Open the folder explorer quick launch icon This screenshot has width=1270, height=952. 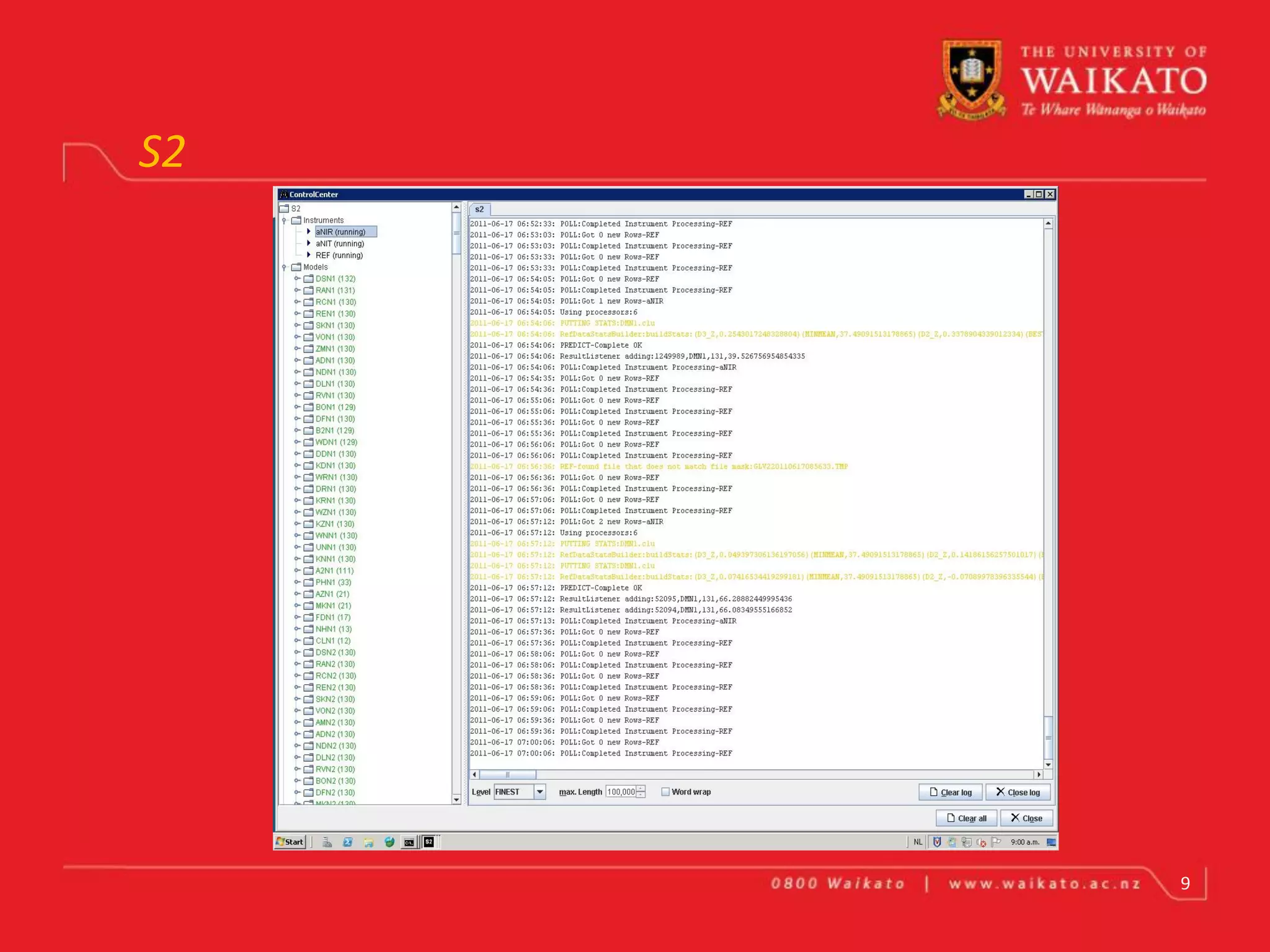click(x=369, y=842)
